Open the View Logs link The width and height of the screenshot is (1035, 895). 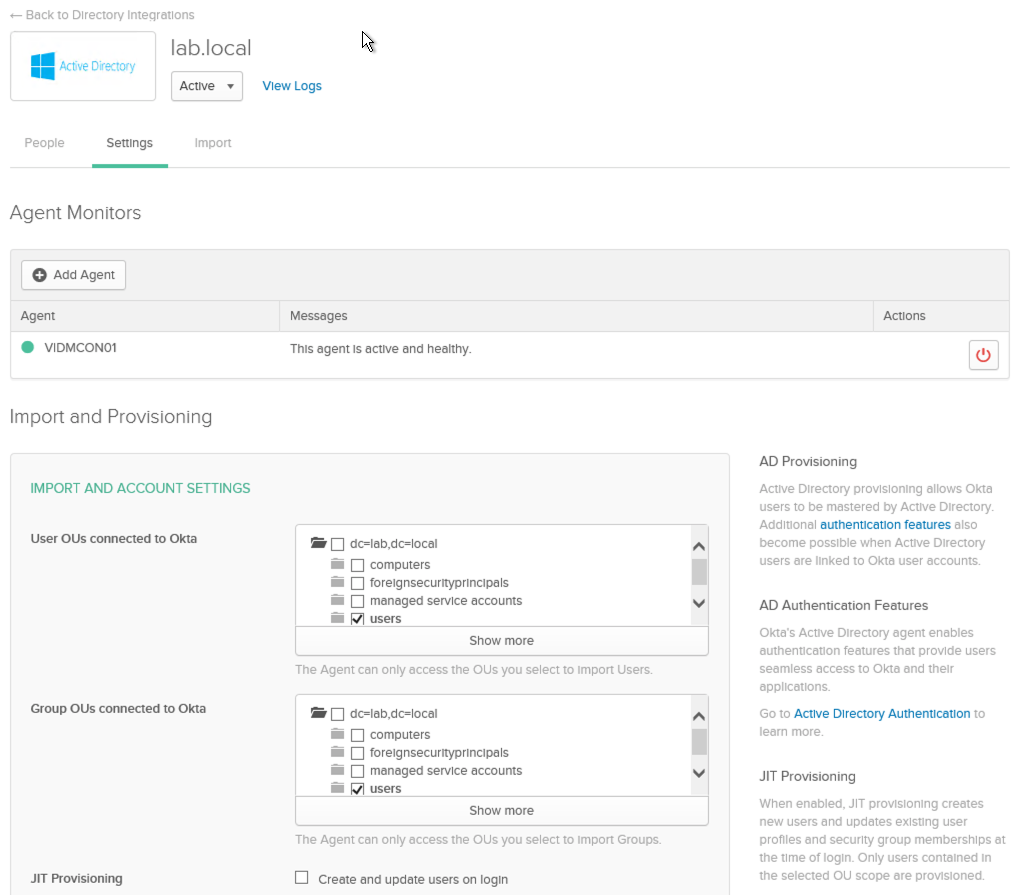point(292,86)
